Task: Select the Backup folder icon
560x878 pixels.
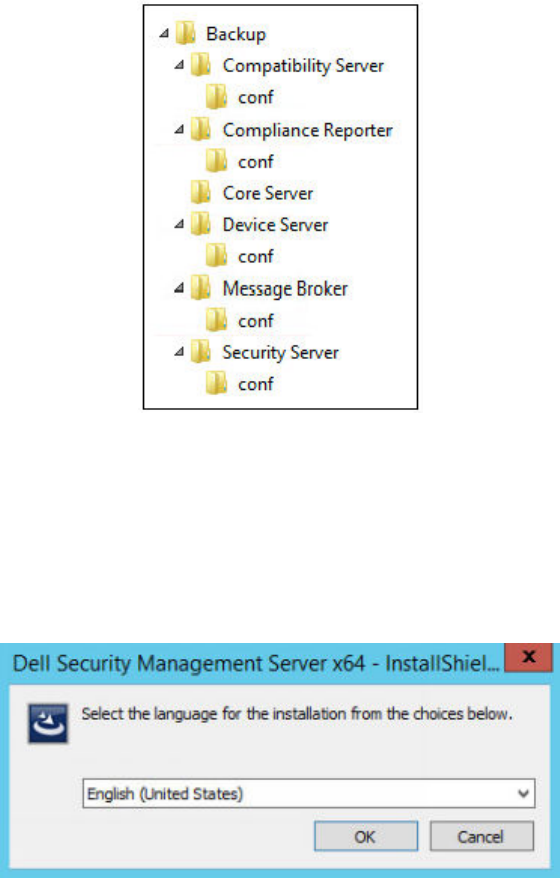Action: pos(185,34)
